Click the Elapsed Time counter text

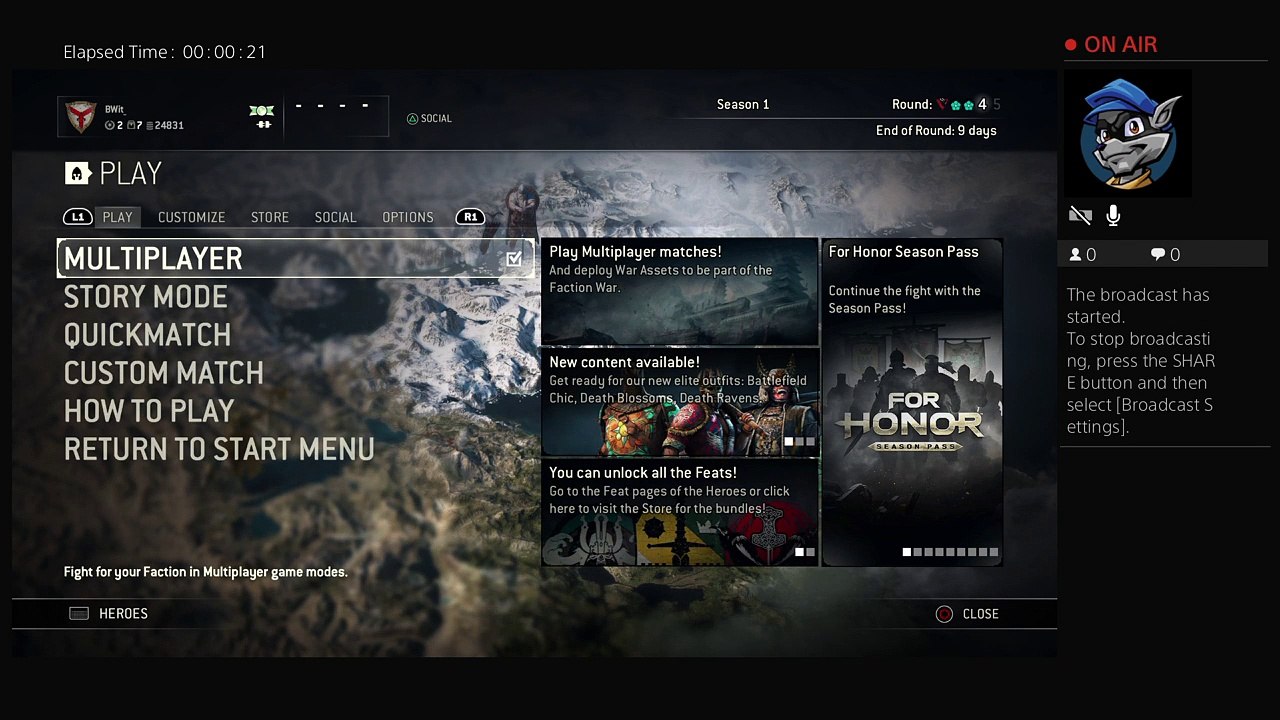(165, 52)
